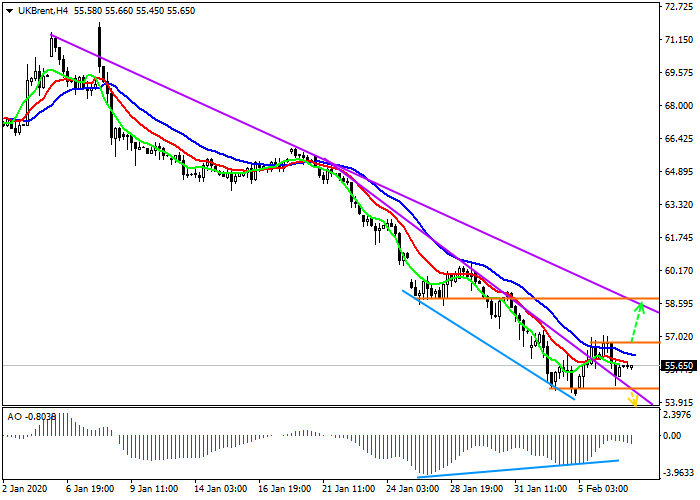Select the lowest orange support line

605,388
